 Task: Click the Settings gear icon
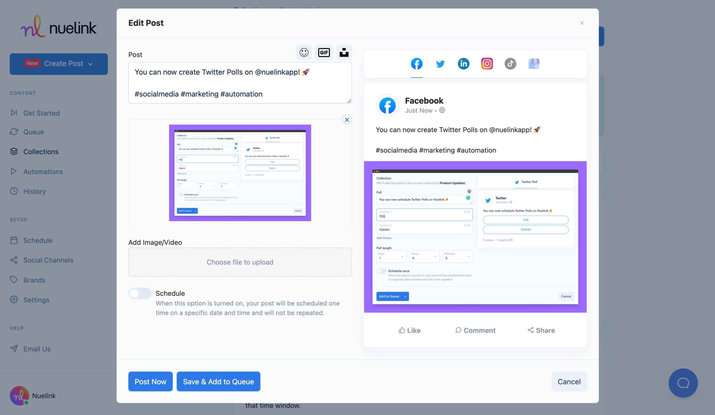click(x=14, y=300)
